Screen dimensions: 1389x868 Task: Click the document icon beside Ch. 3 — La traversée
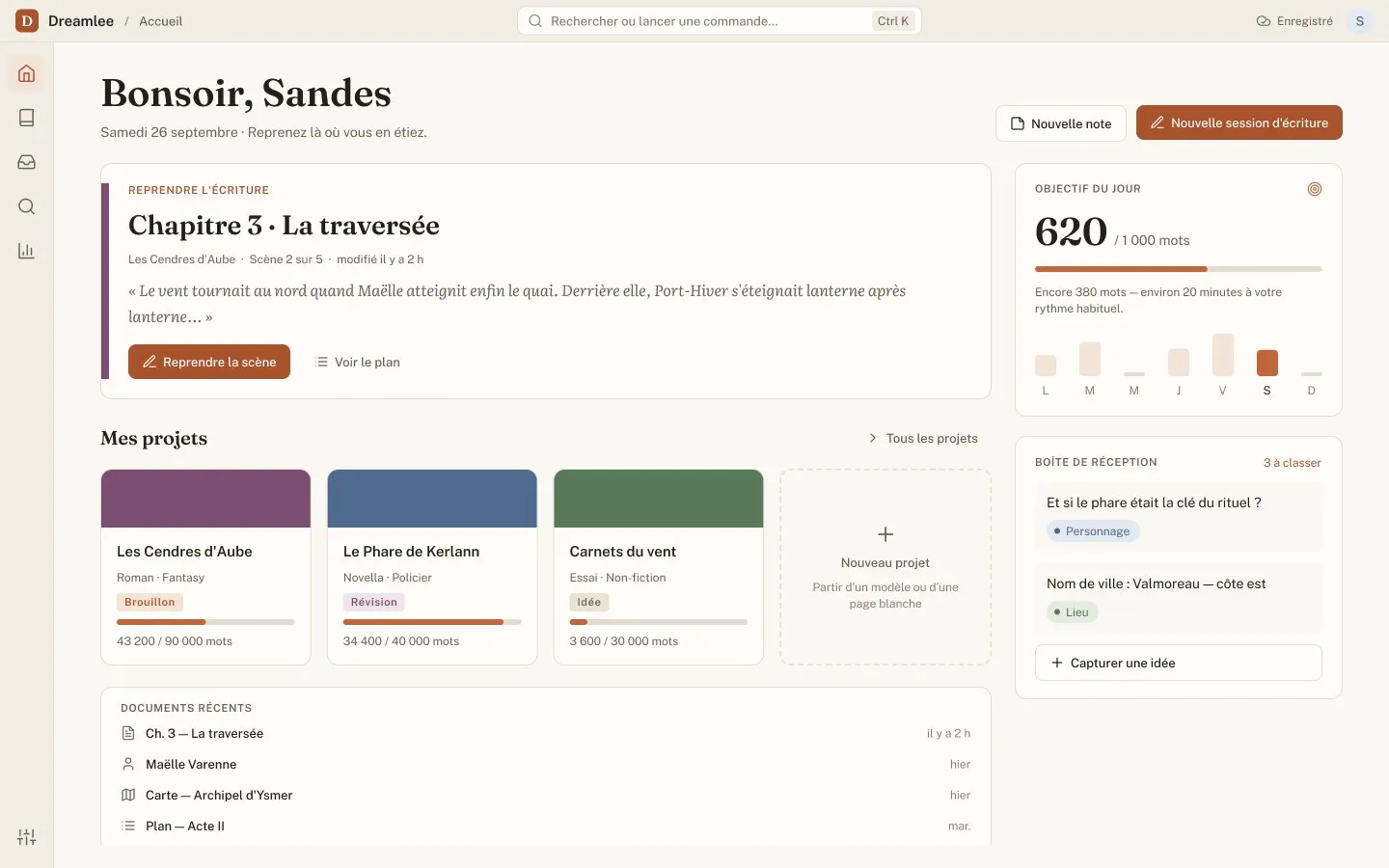click(x=128, y=733)
